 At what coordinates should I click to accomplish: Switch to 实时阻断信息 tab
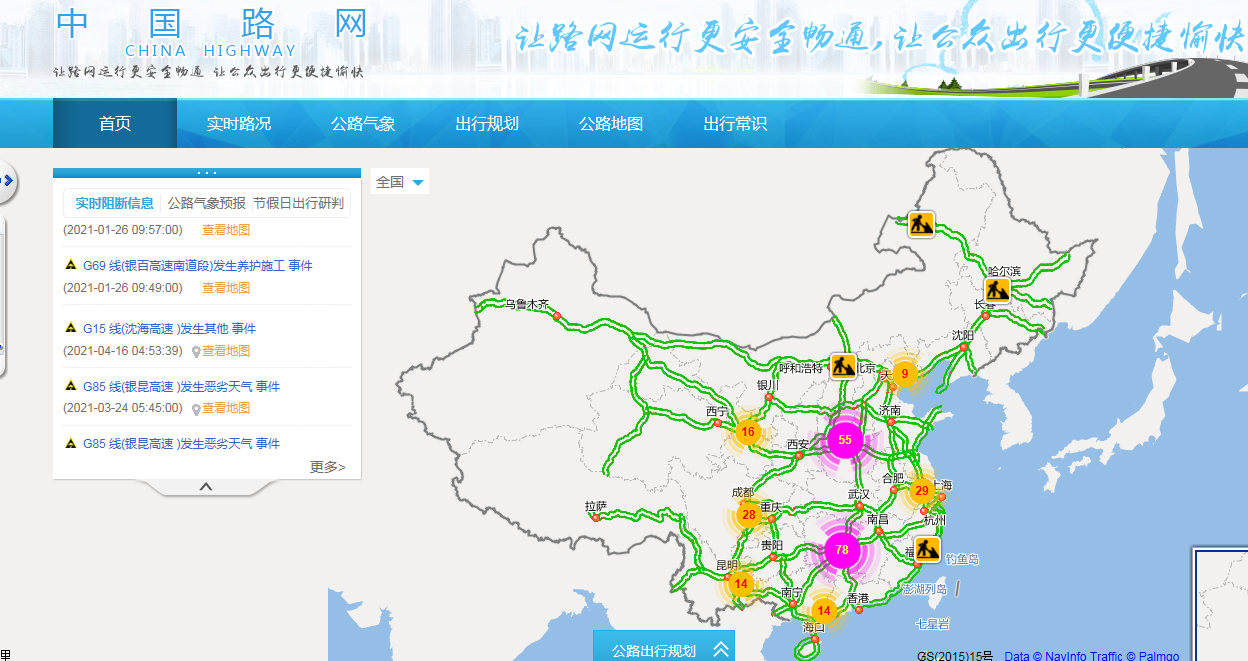pyautogui.click(x=115, y=203)
